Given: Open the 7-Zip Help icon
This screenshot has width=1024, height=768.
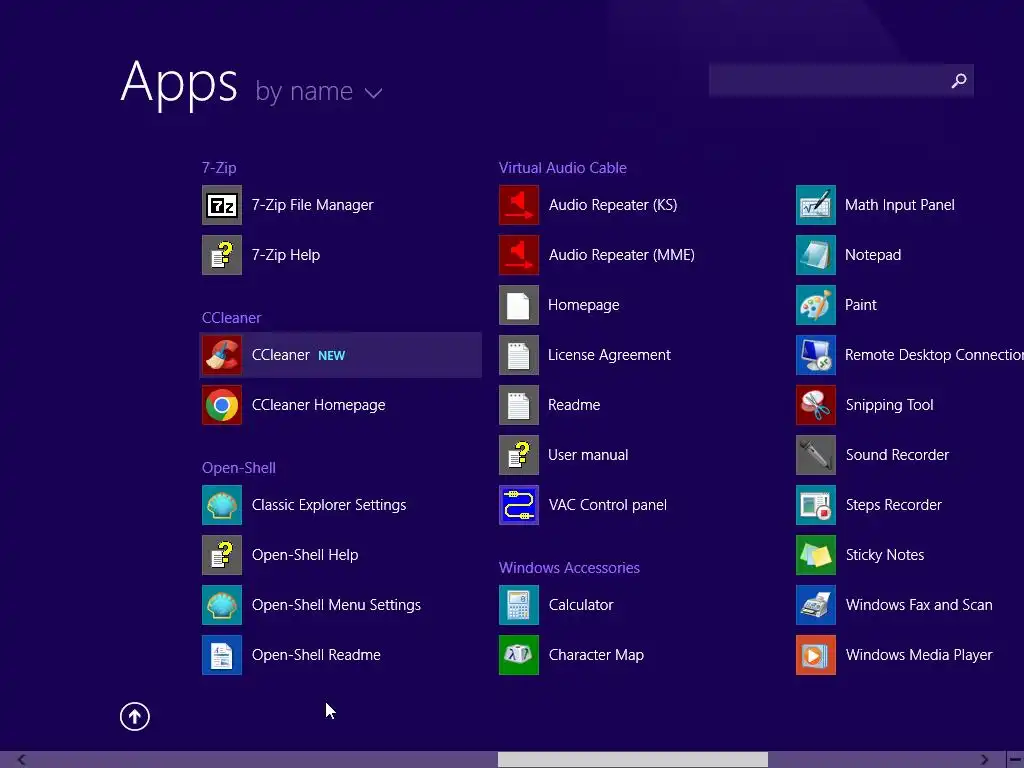Looking at the screenshot, I should click(222, 255).
